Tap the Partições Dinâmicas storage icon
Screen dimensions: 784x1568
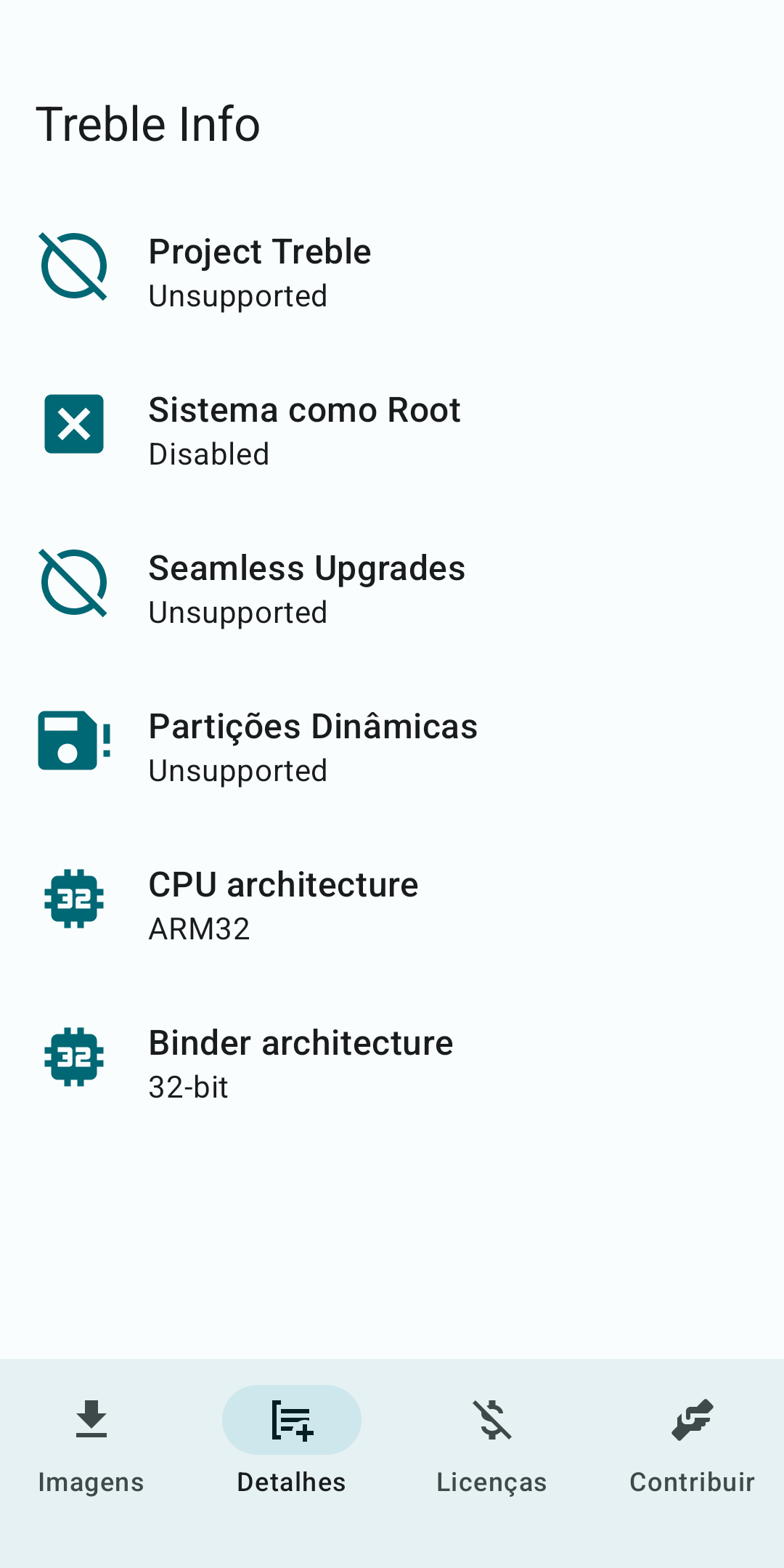[x=74, y=740]
